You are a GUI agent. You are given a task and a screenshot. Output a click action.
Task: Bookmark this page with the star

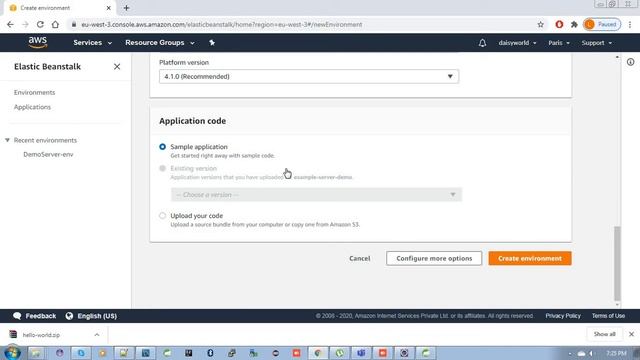[540, 24]
